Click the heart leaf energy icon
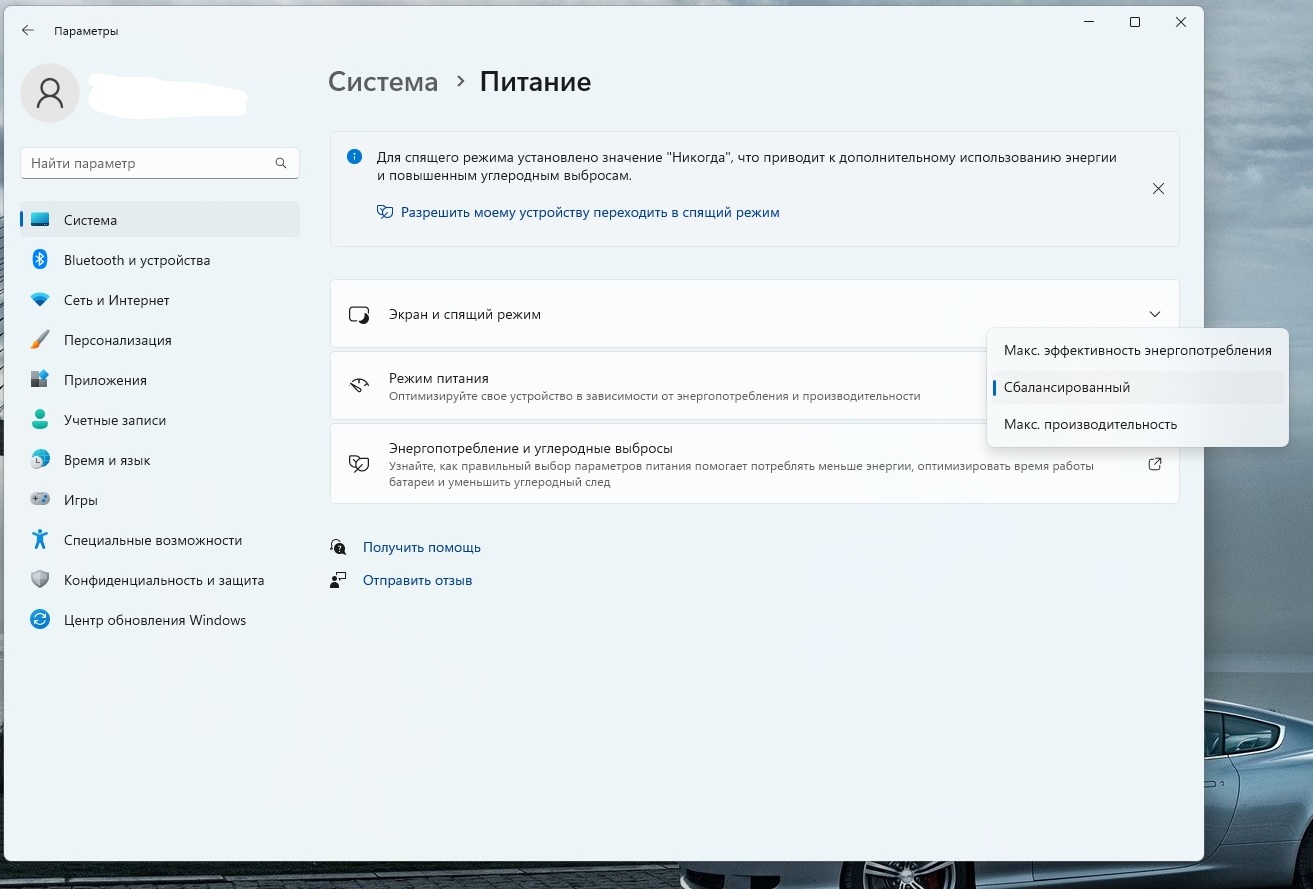The height and width of the screenshot is (889, 1313). [x=359, y=463]
